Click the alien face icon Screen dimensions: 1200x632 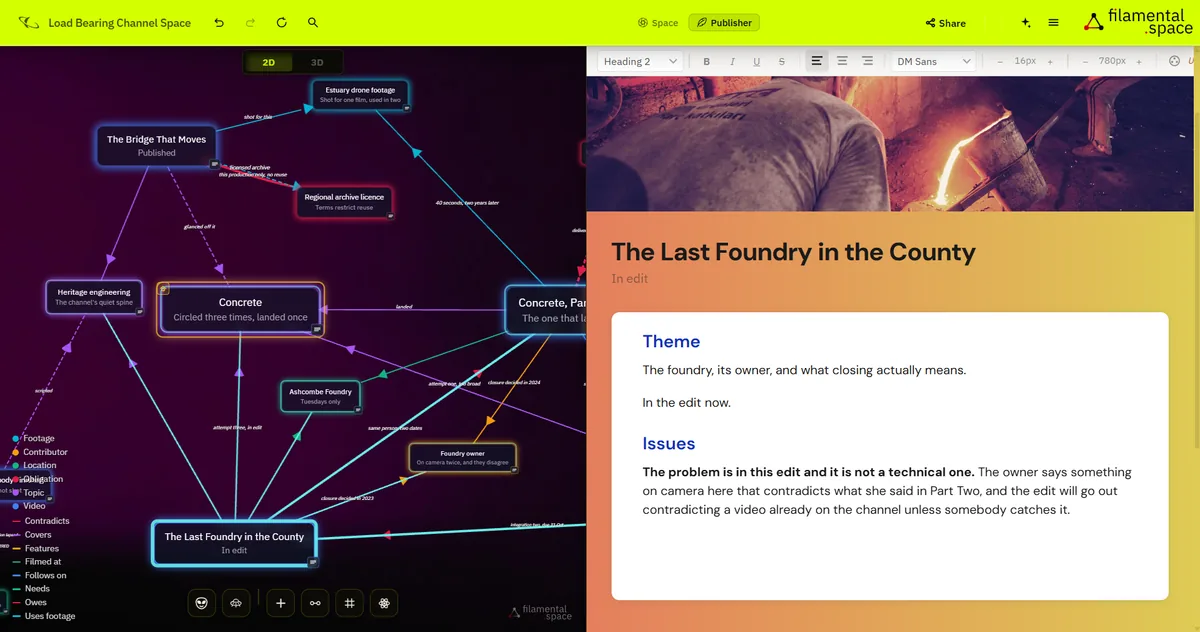point(201,603)
